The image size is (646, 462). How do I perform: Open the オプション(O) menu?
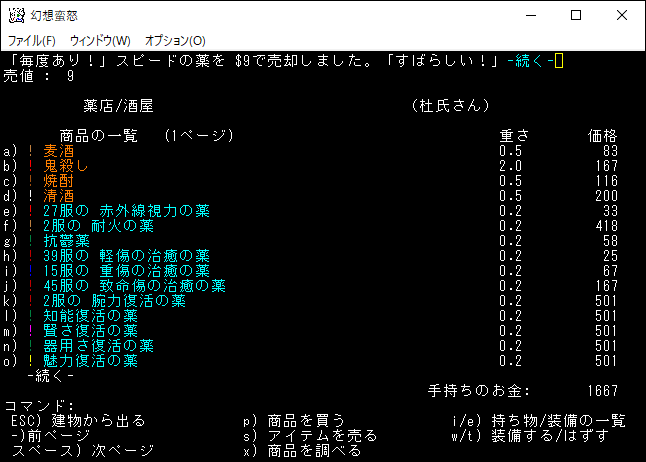click(x=175, y=40)
